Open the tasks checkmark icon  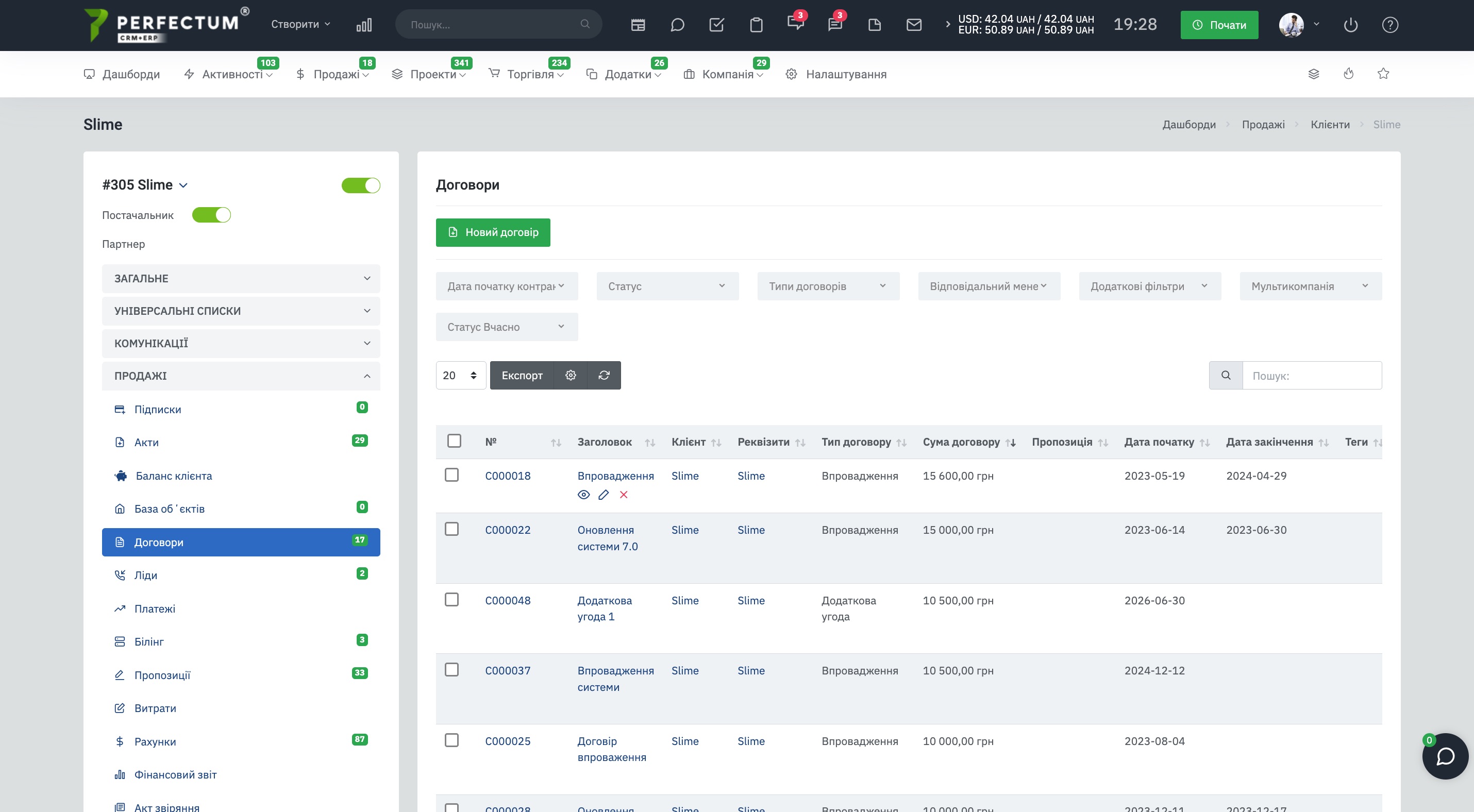pos(717,25)
